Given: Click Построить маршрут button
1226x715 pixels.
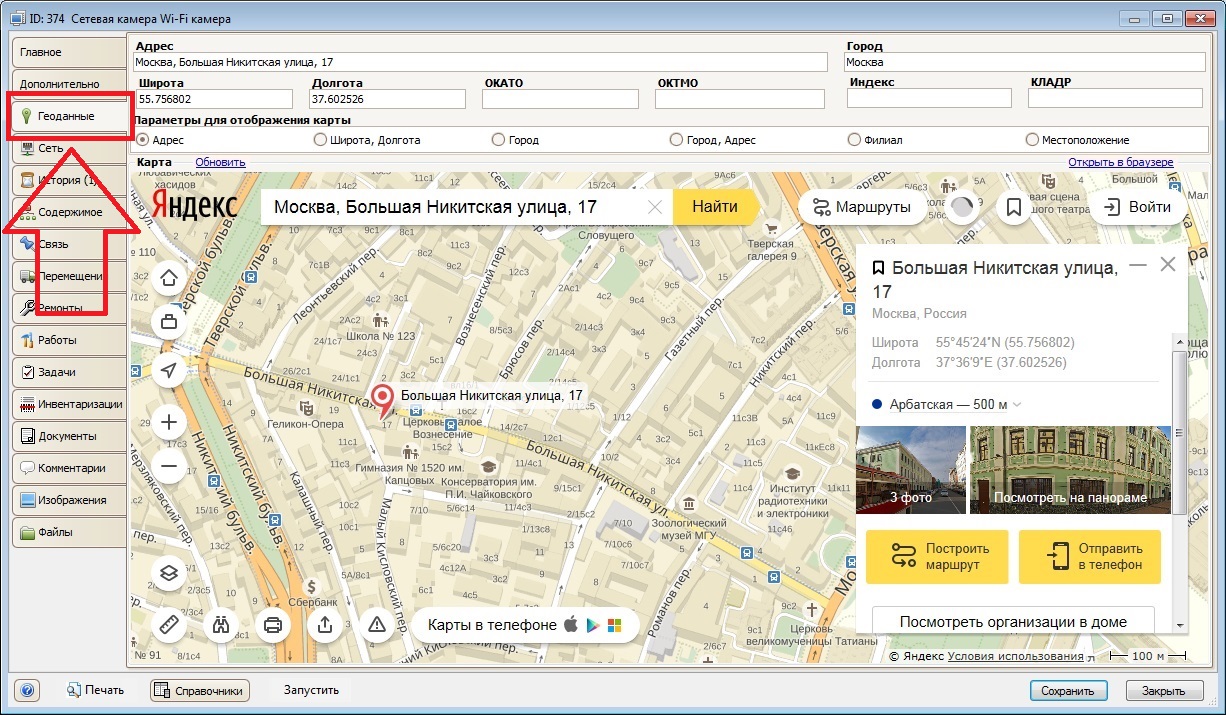Looking at the screenshot, I should click(x=937, y=557).
